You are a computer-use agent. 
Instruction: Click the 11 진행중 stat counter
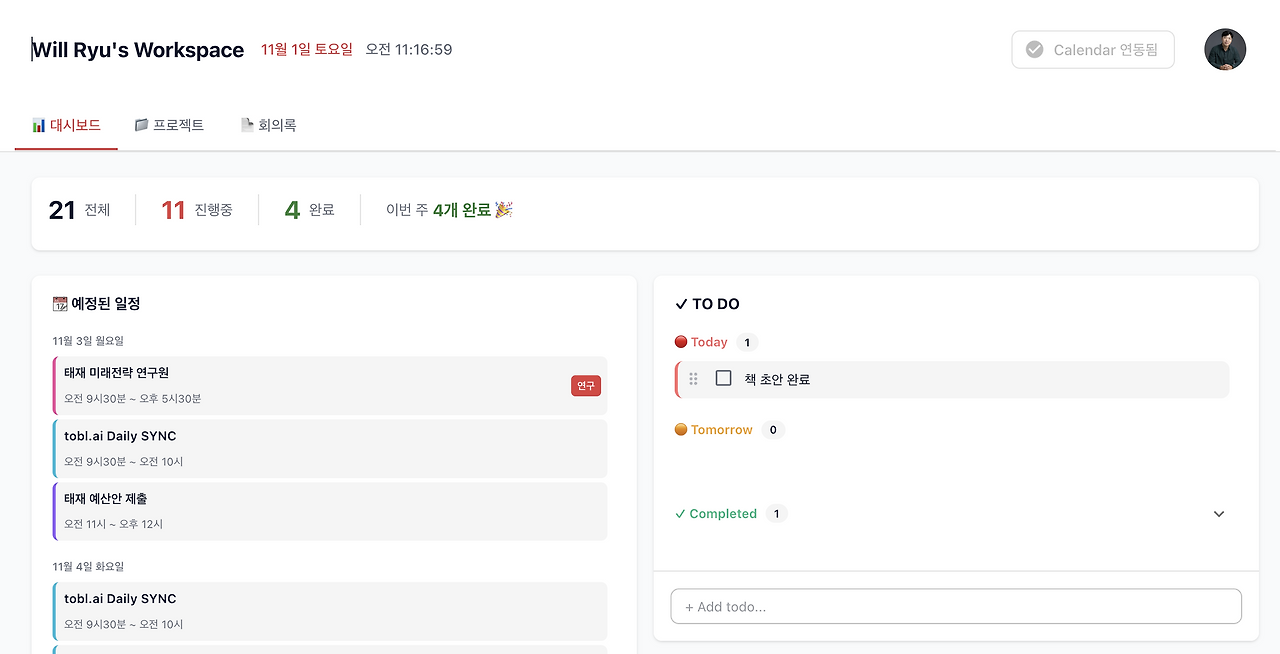point(196,209)
